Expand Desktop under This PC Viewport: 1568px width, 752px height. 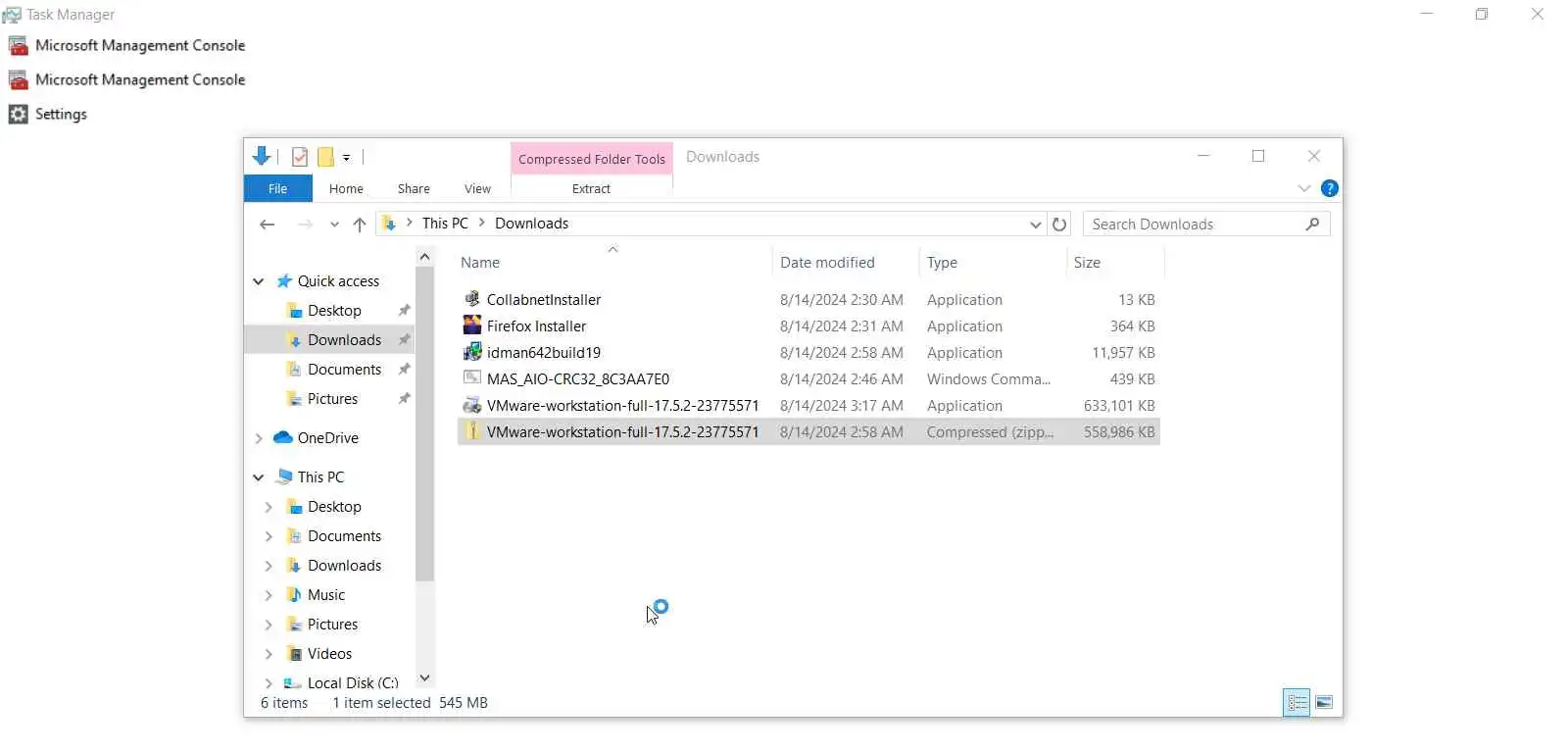[269, 507]
